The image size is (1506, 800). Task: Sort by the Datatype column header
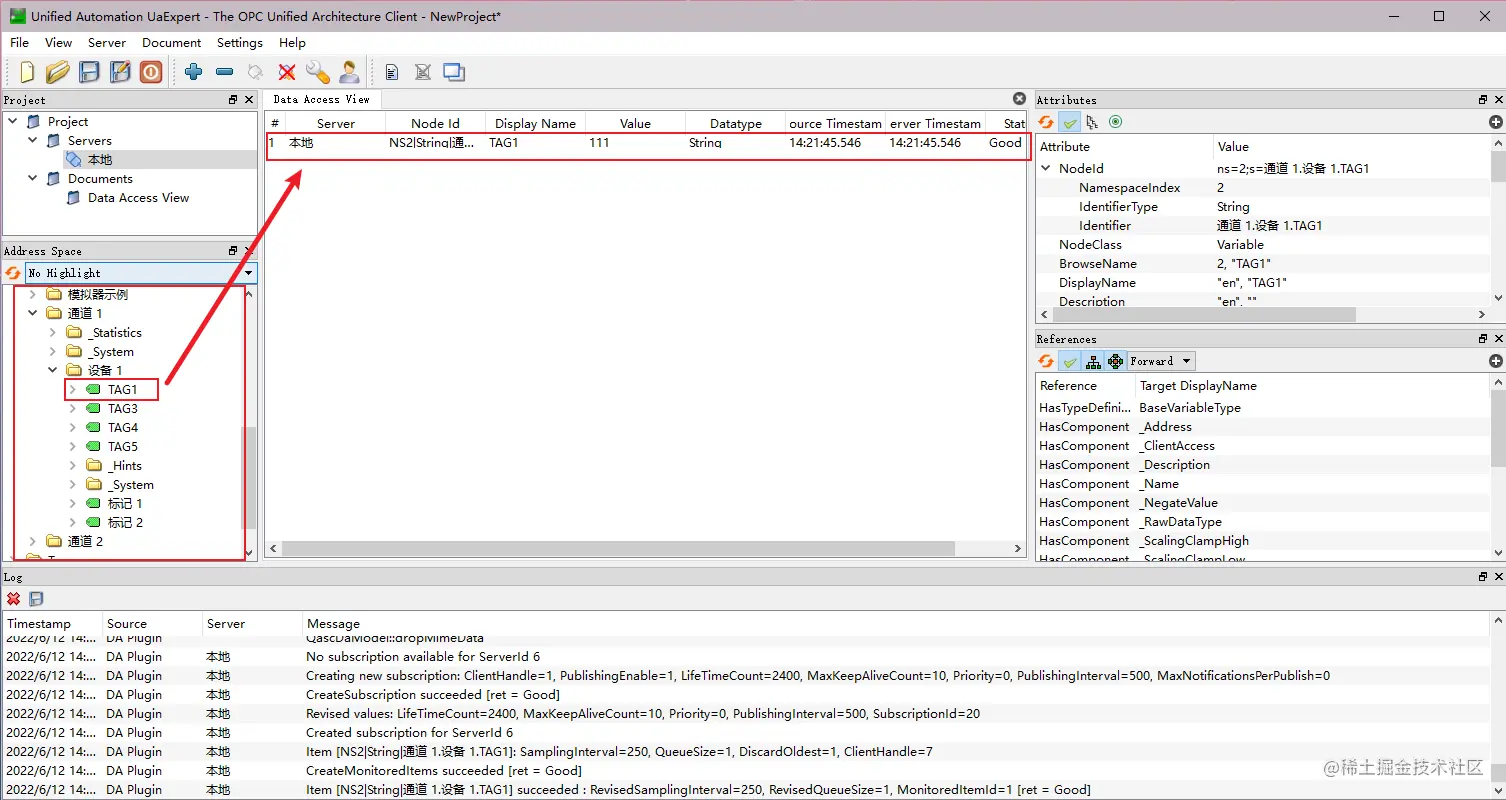coord(736,124)
